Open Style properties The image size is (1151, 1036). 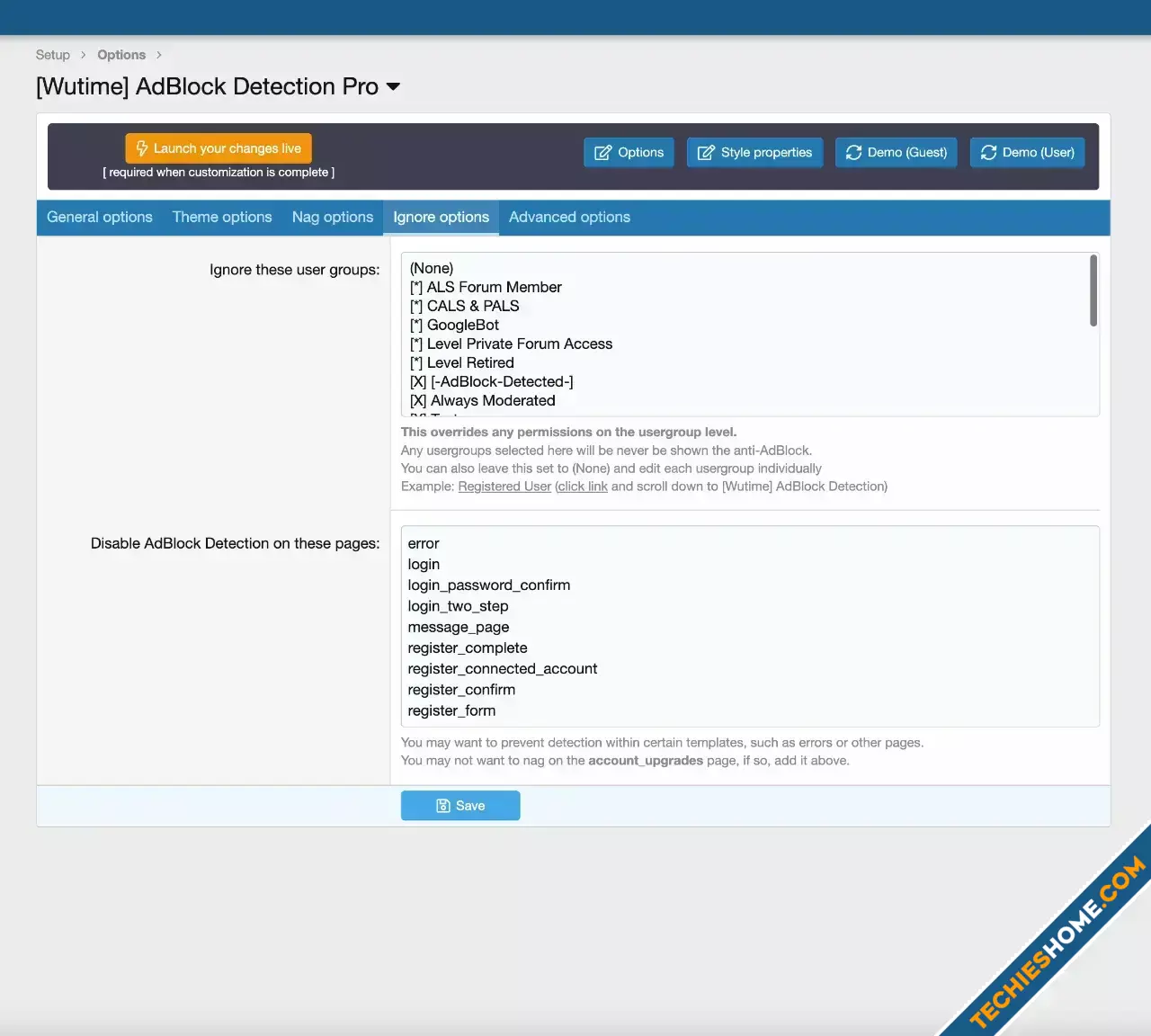point(755,153)
